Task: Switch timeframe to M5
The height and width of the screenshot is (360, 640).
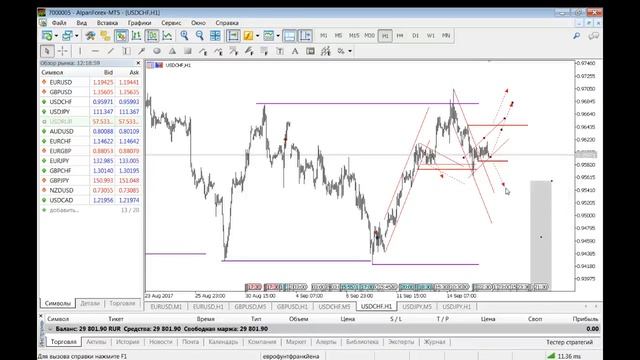Action: click(338, 36)
